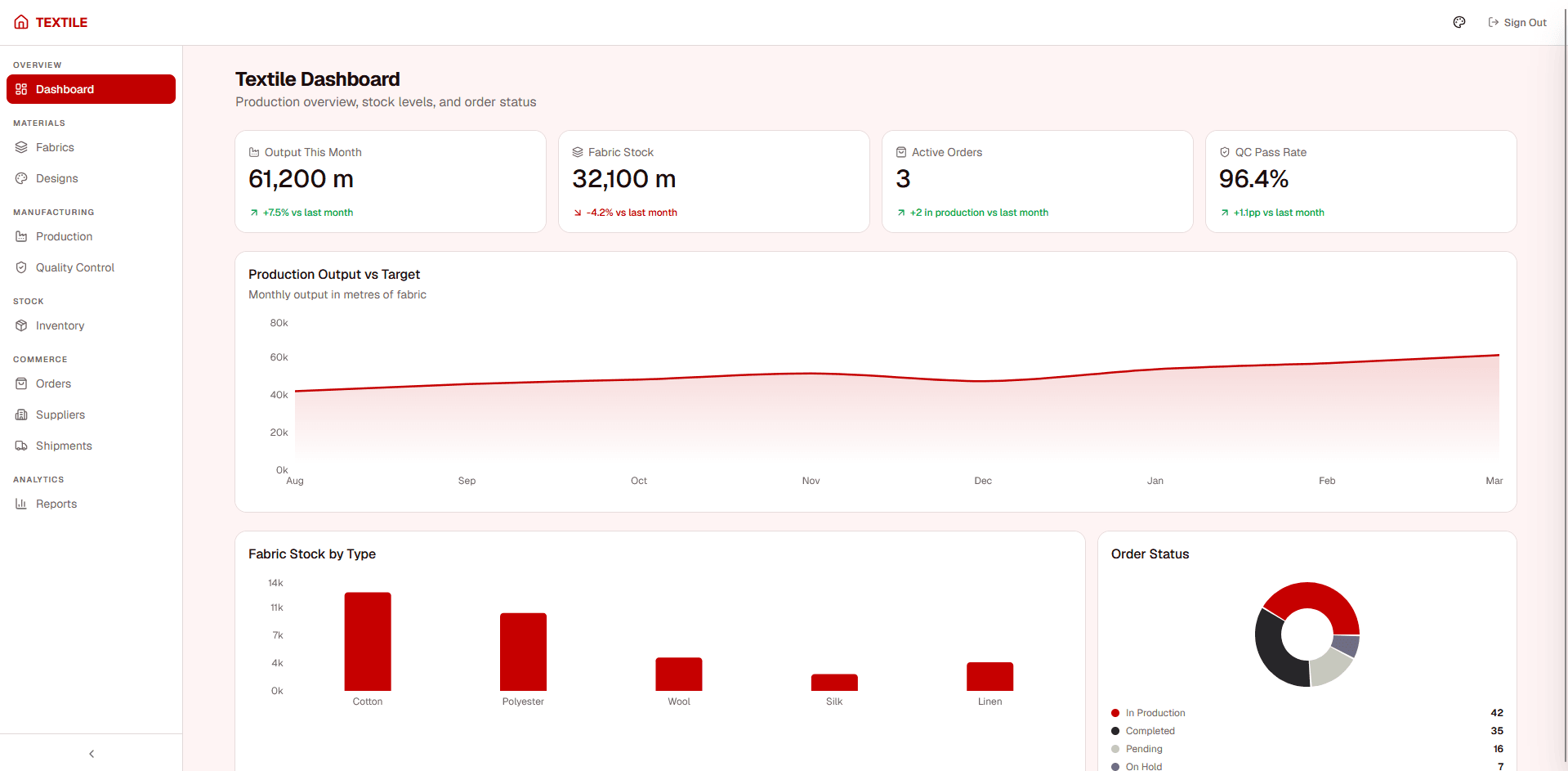Click the Reports chart icon
Image resolution: width=1568 pixels, height=771 pixels.
pyautogui.click(x=21, y=504)
